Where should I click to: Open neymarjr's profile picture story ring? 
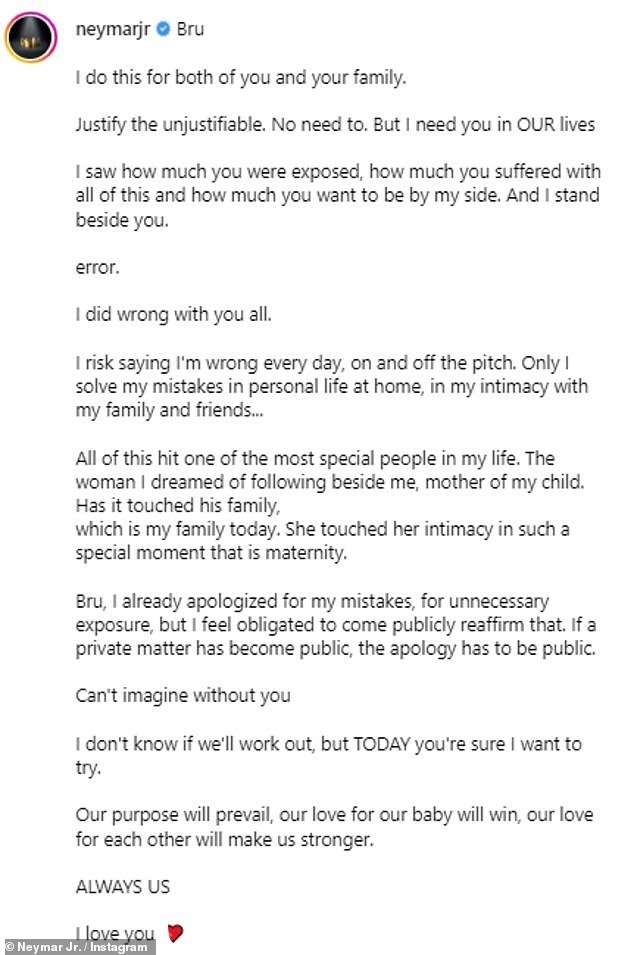[x=30, y=37]
